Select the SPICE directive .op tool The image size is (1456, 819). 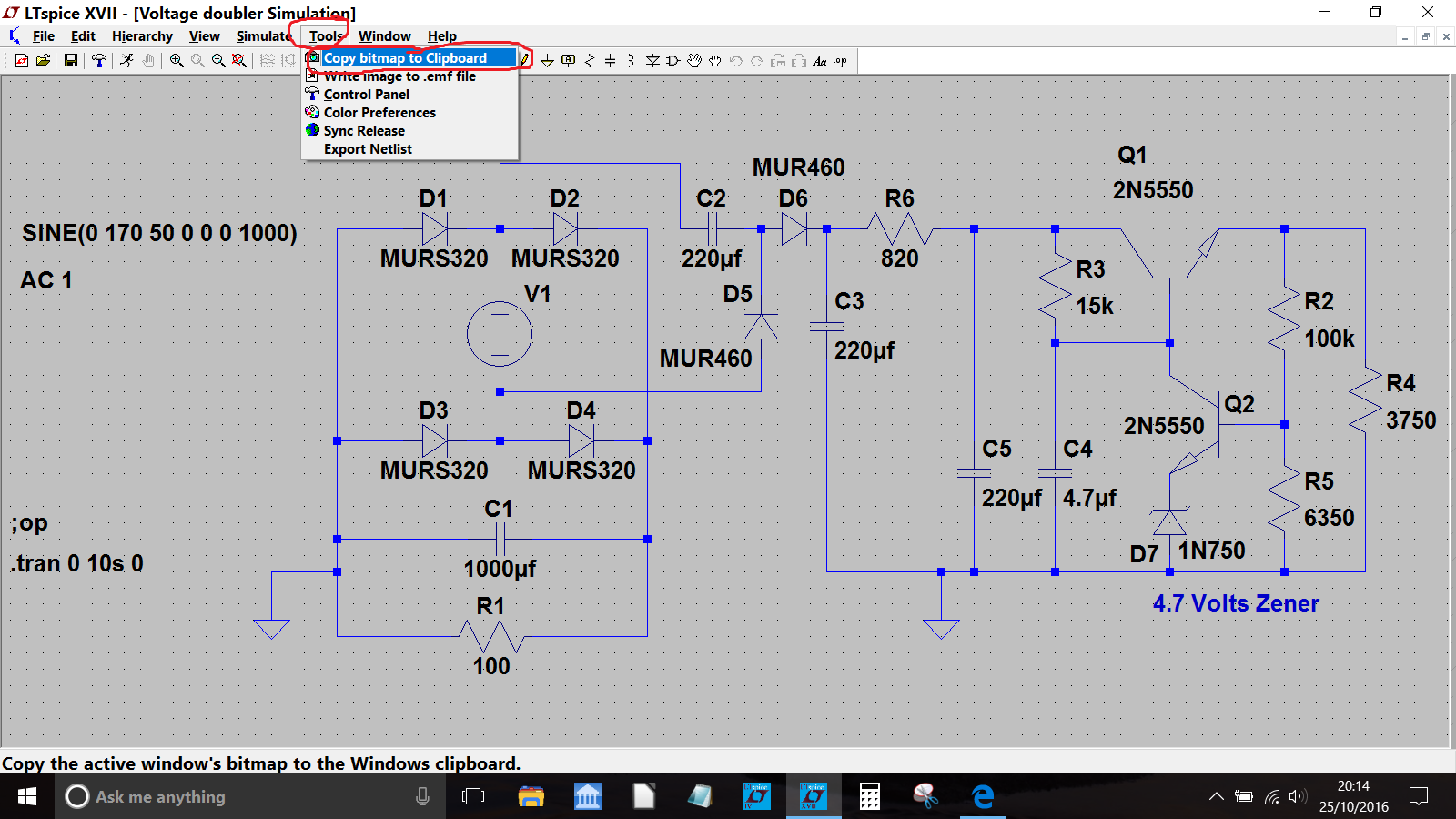point(841,61)
